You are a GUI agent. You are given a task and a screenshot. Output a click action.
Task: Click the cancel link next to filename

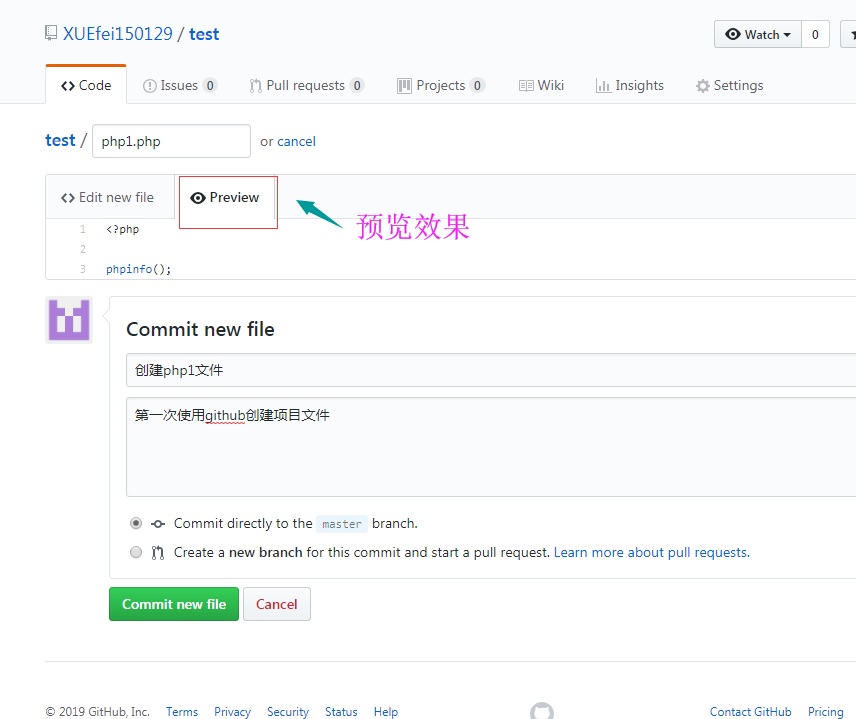point(296,141)
